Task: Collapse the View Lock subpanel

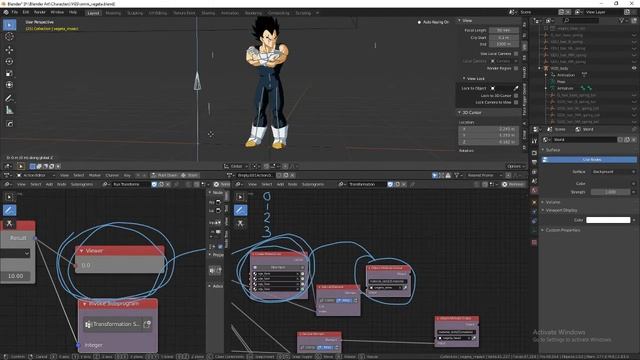Action: pos(464,78)
